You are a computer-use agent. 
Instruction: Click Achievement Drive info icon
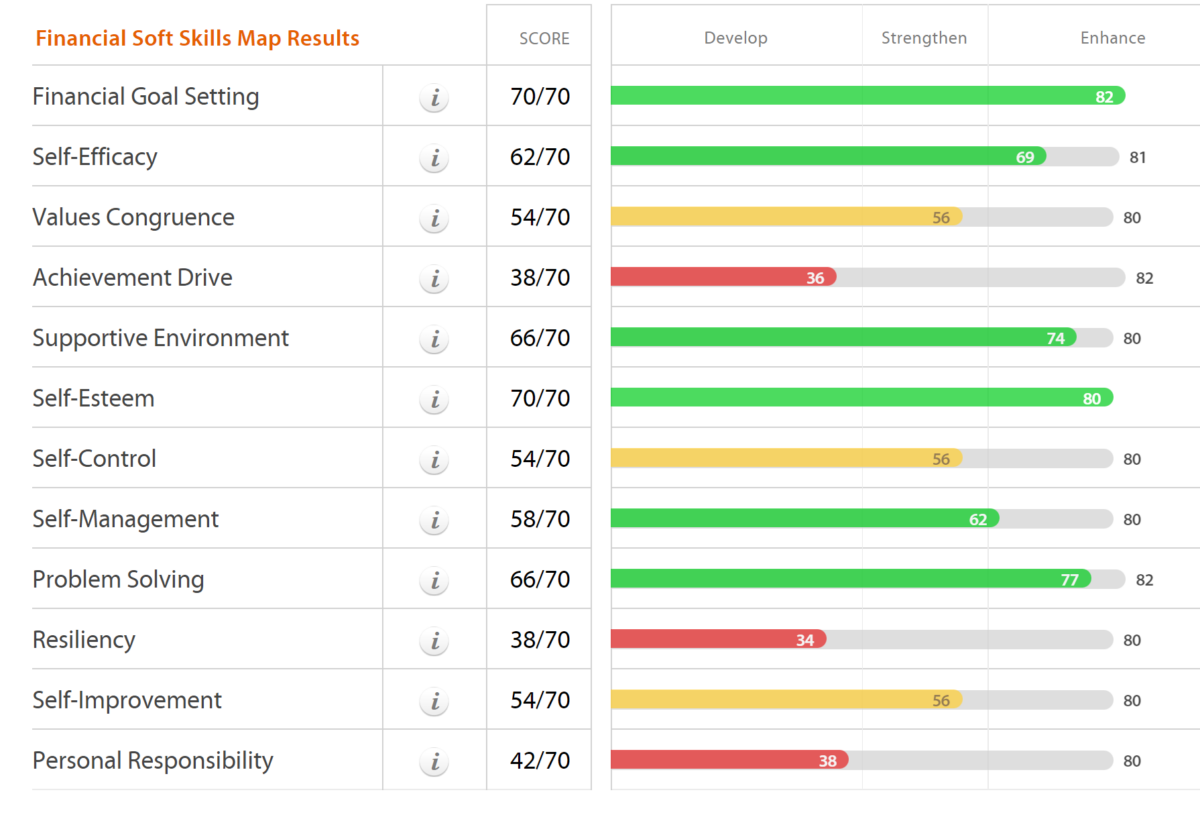coord(434,279)
